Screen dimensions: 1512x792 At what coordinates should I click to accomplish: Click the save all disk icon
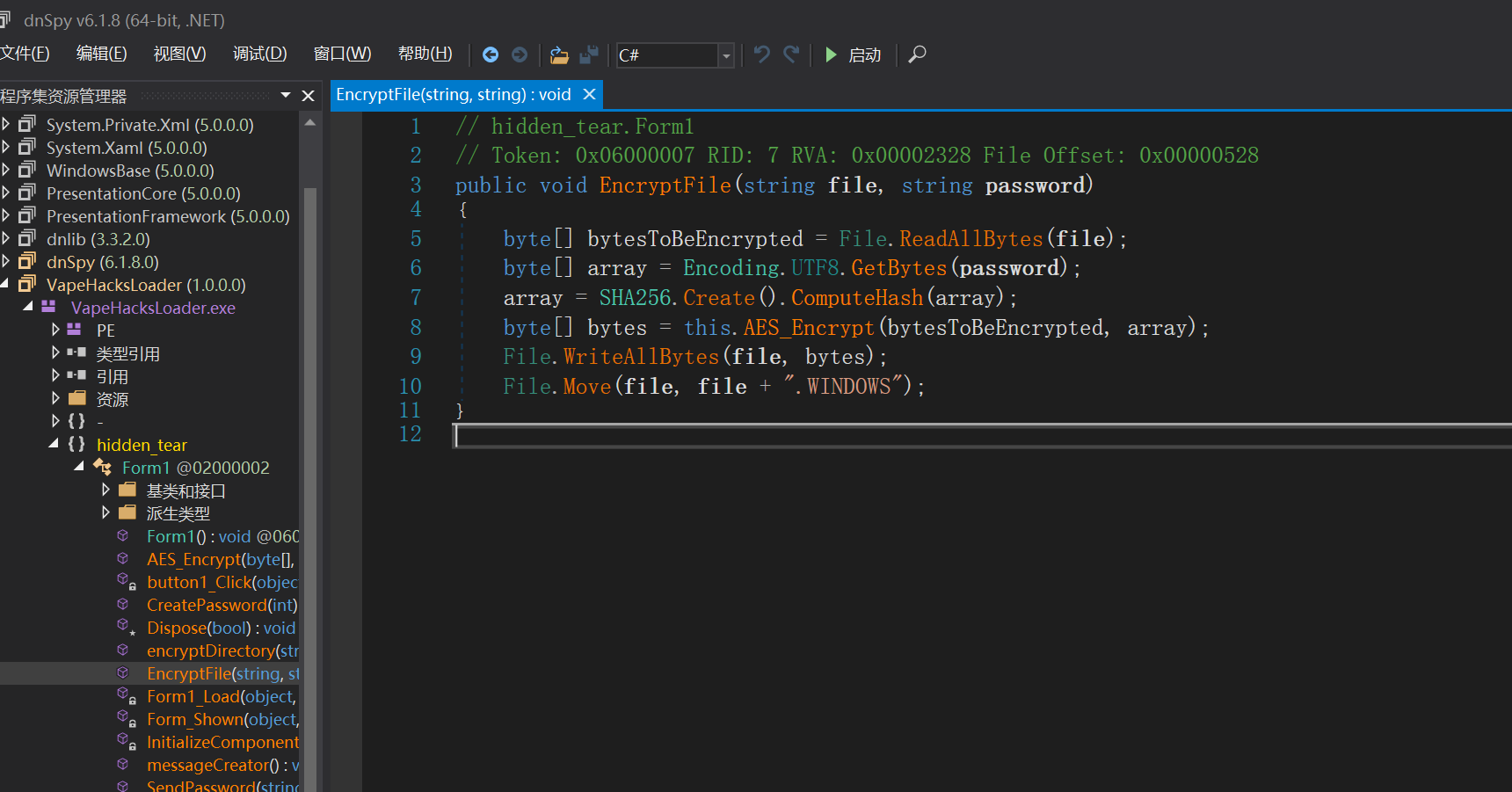coord(589,55)
